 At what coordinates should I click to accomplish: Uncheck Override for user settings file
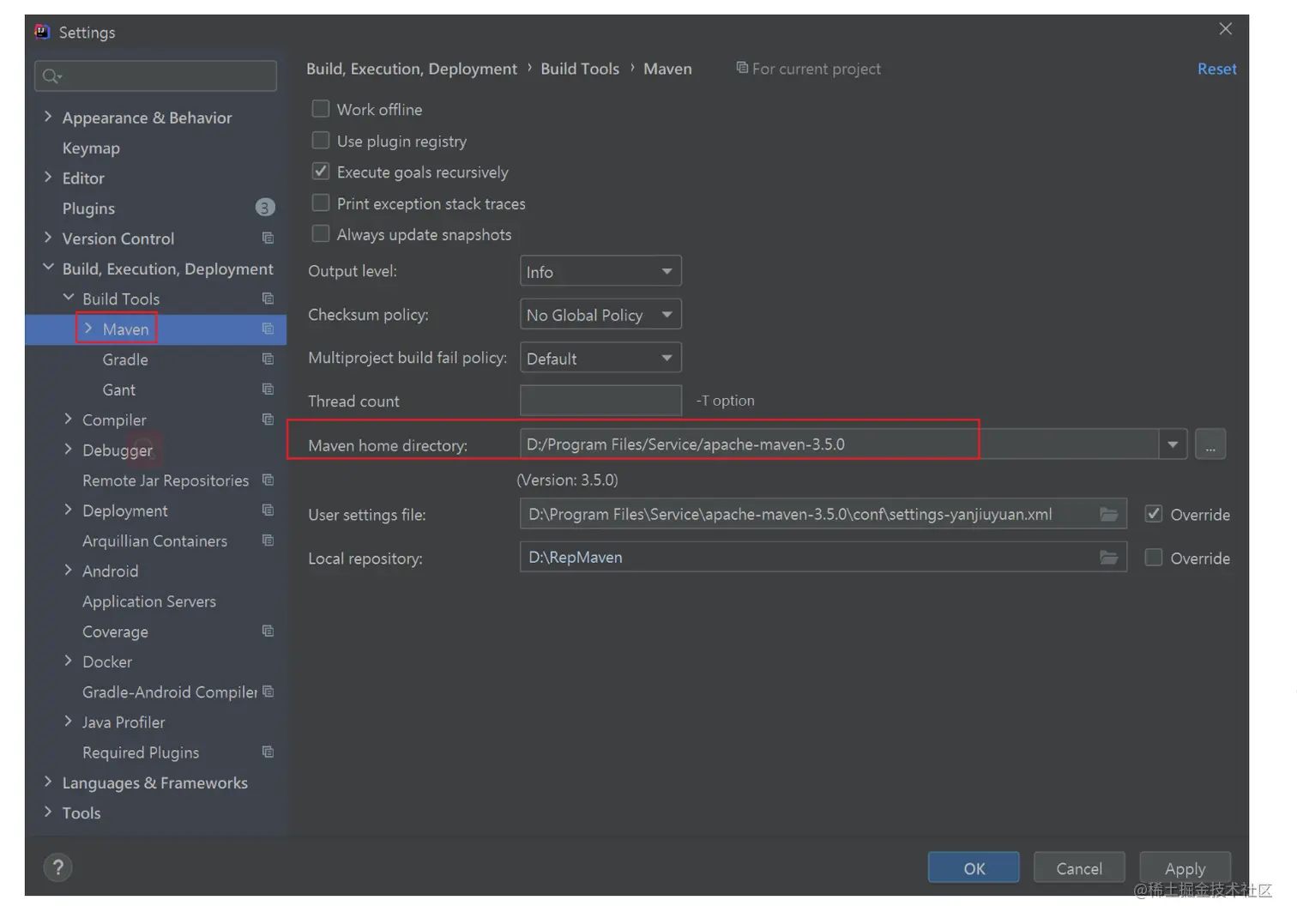coord(1154,514)
